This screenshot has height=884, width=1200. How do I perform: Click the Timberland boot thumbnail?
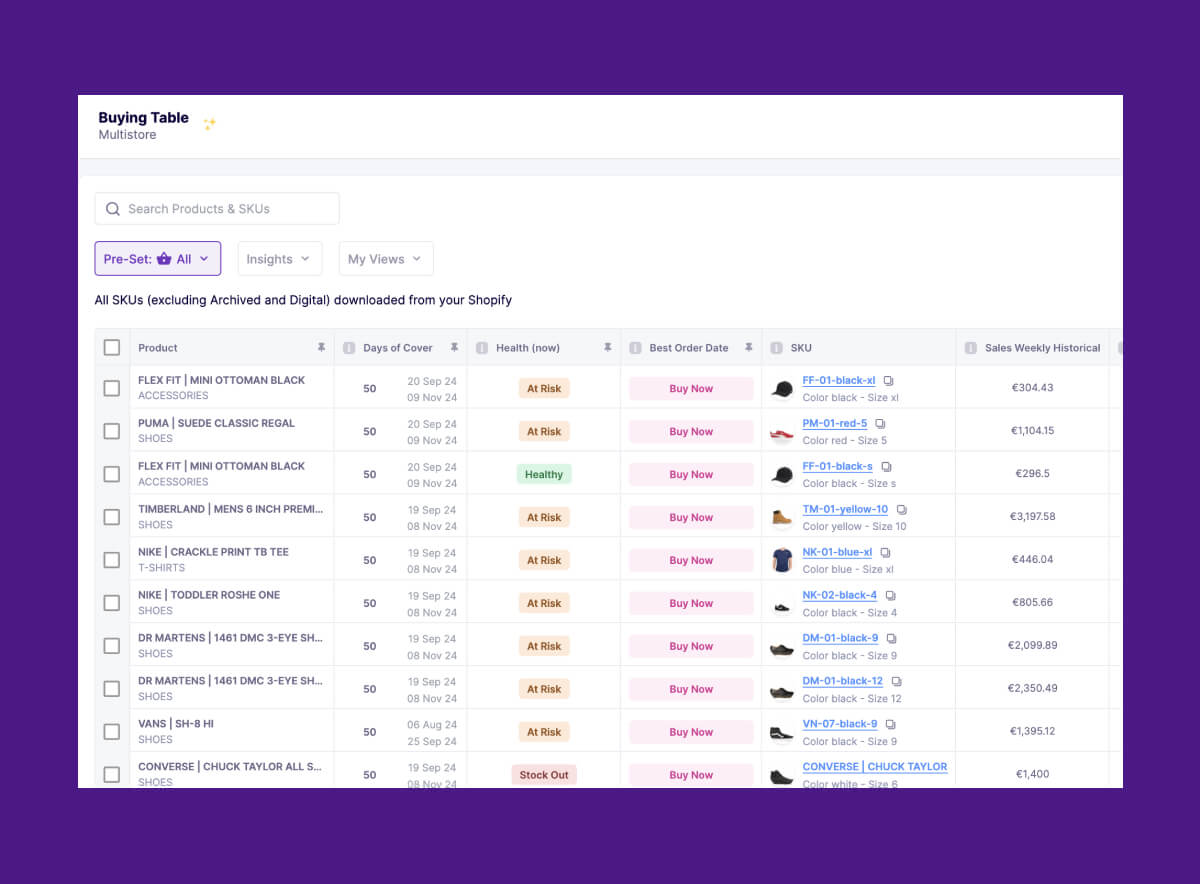point(782,517)
